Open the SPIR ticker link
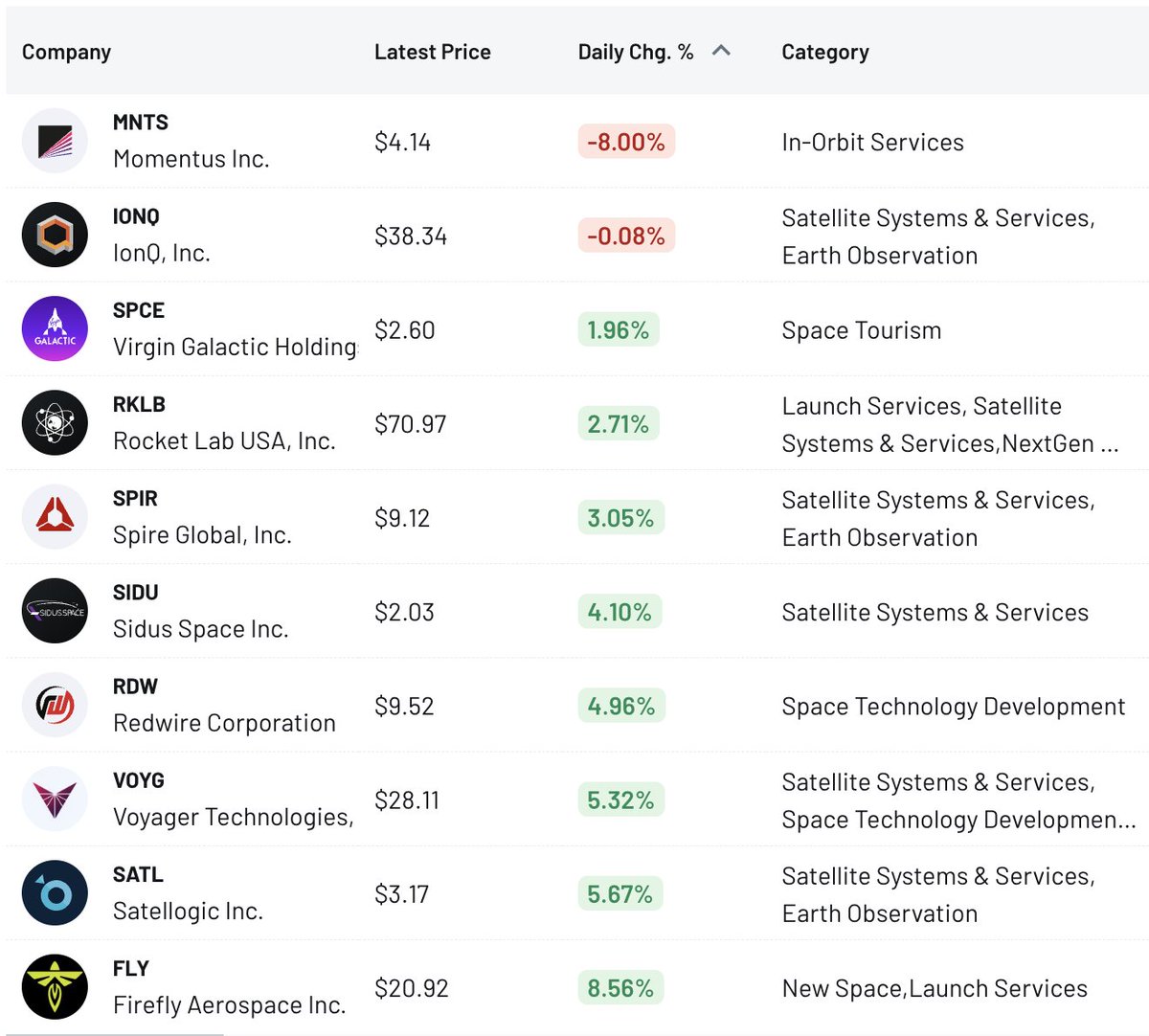This screenshot has width=1149, height=1036. 135,499
